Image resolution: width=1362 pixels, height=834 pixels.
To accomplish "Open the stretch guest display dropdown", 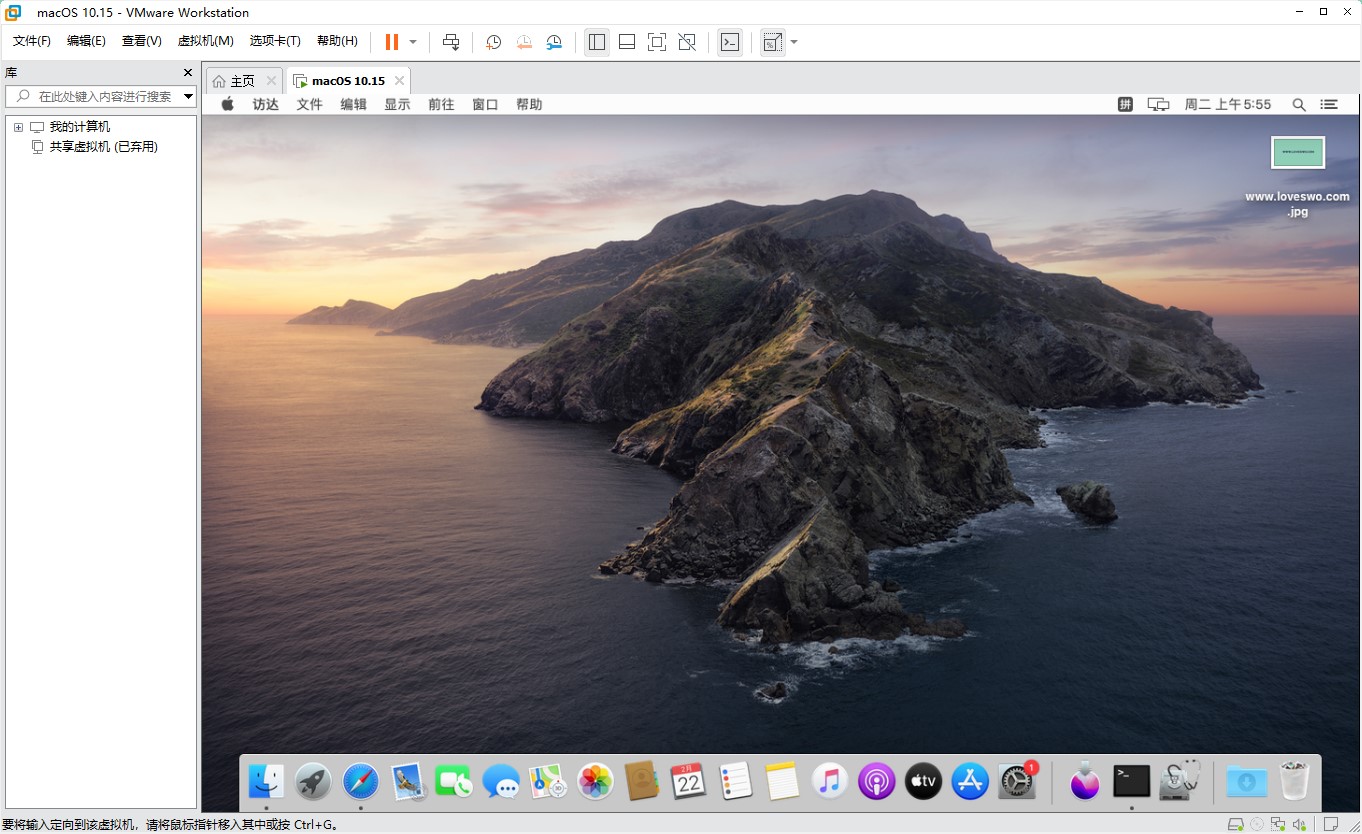I will [x=794, y=41].
